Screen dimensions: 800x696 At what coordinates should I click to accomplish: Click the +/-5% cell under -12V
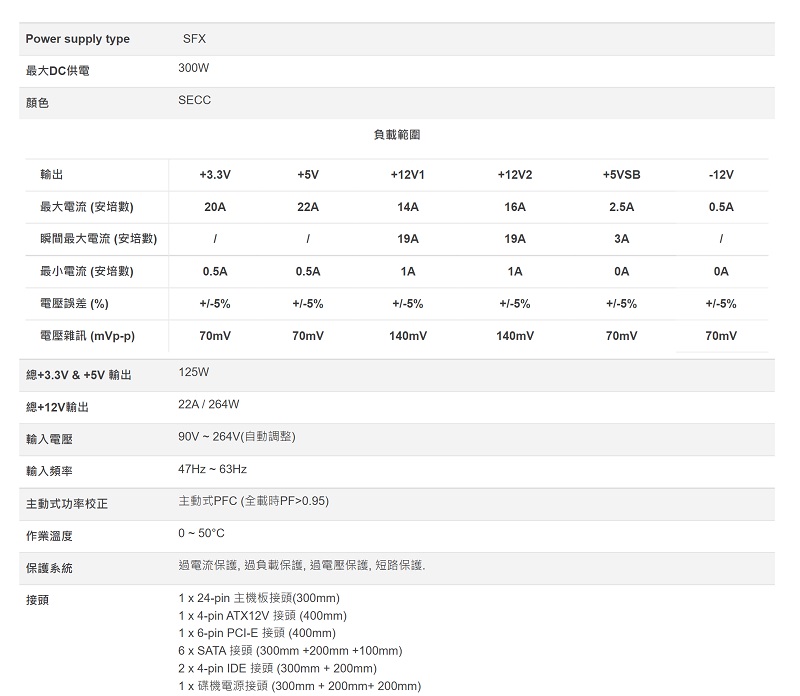[x=721, y=304]
